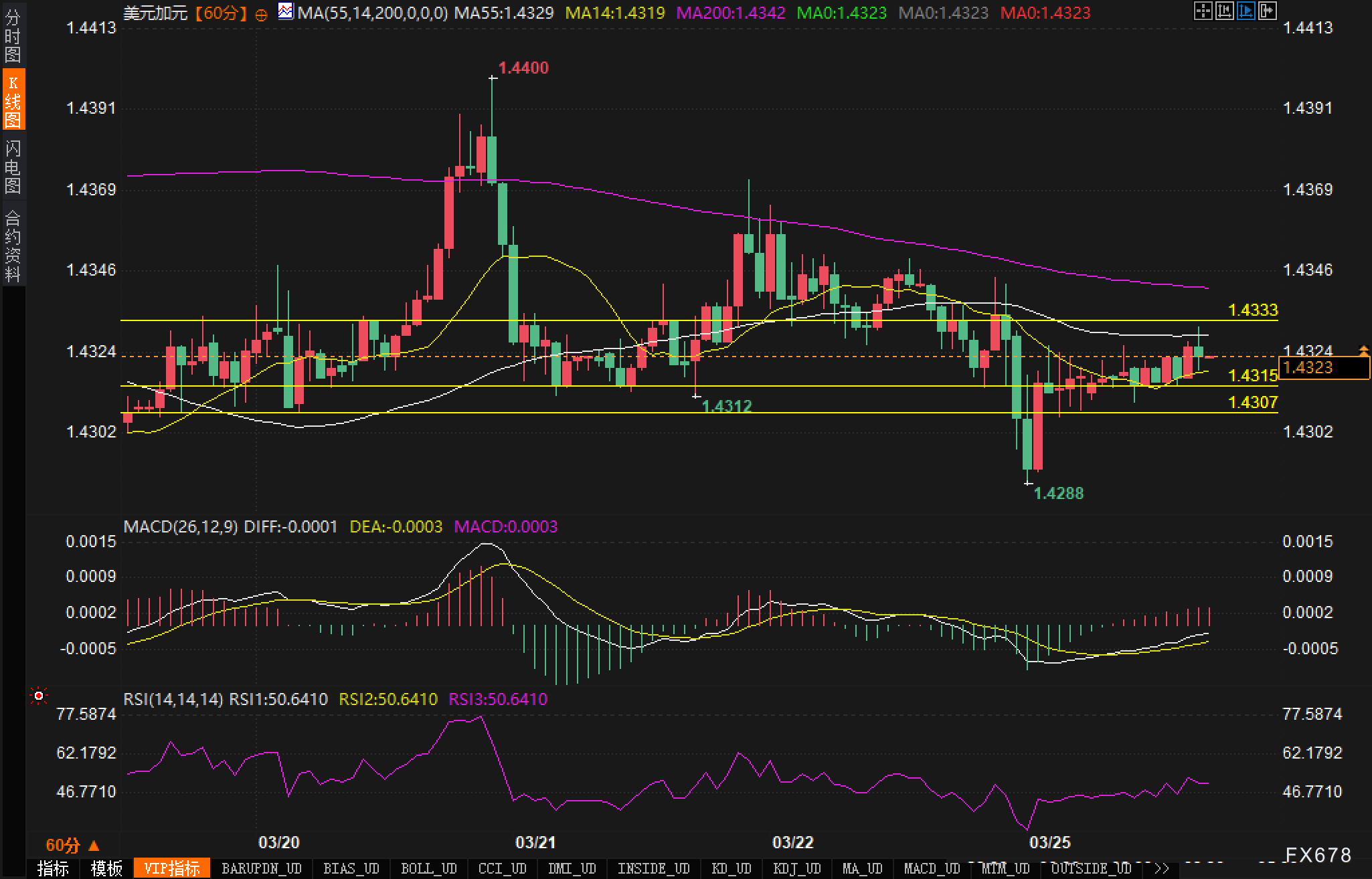This screenshot has height=879, width=1372.
Task: Click the orange circle icon beside 60分 title
Action: (262, 14)
